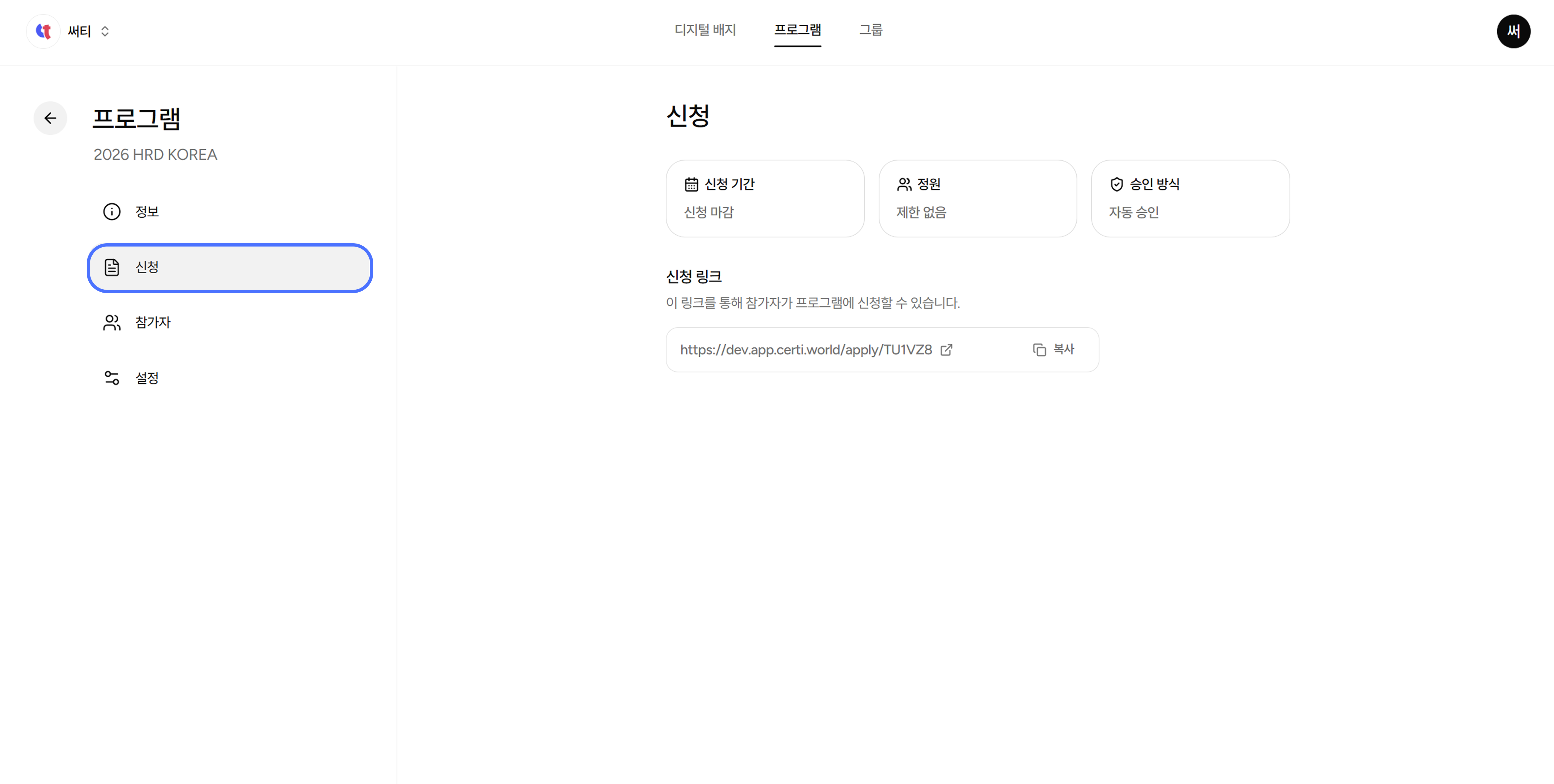Click the external link icon beside the URL

pyautogui.click(x=947, y=350)
